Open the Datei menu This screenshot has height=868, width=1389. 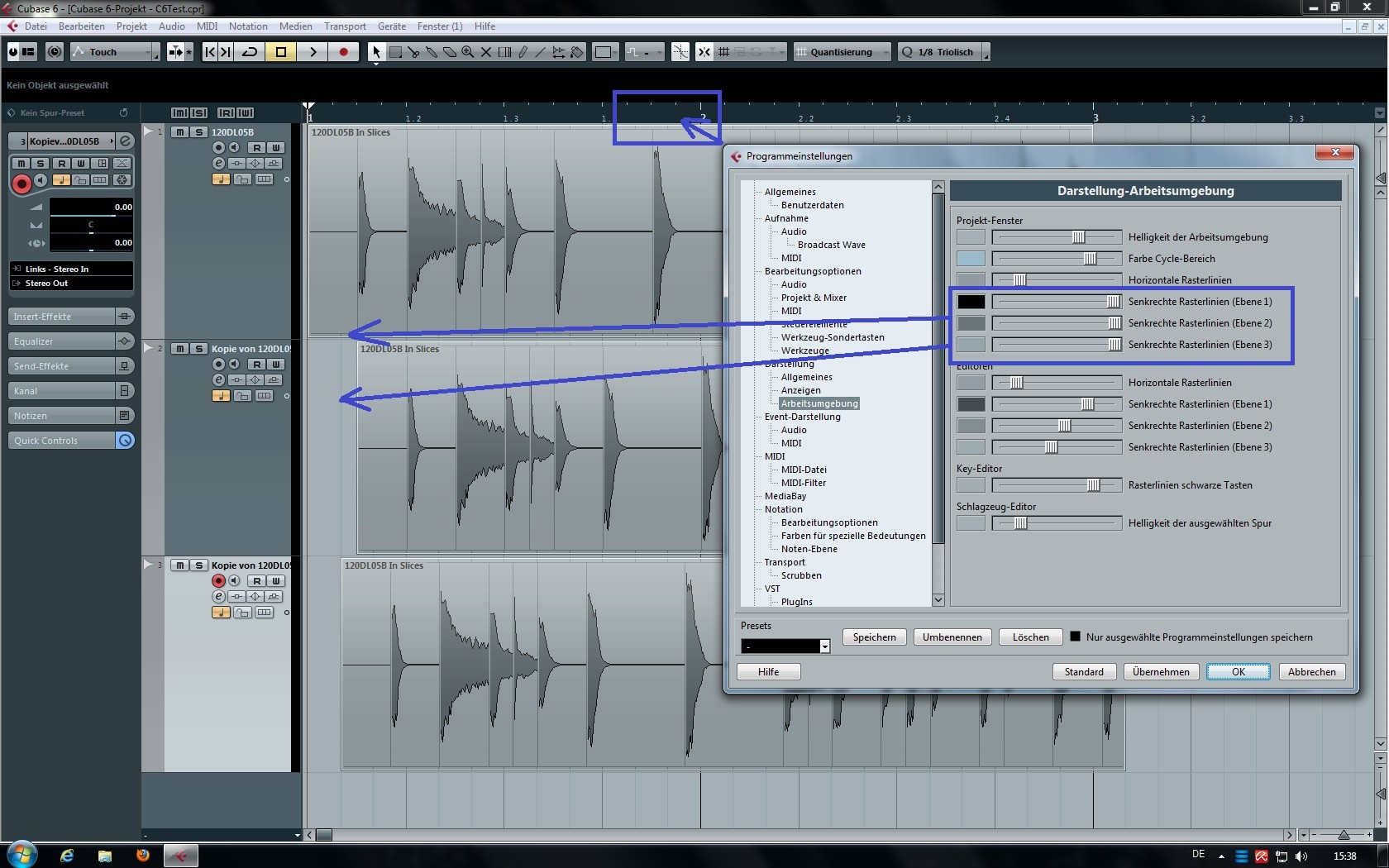[x=36, y=26]
